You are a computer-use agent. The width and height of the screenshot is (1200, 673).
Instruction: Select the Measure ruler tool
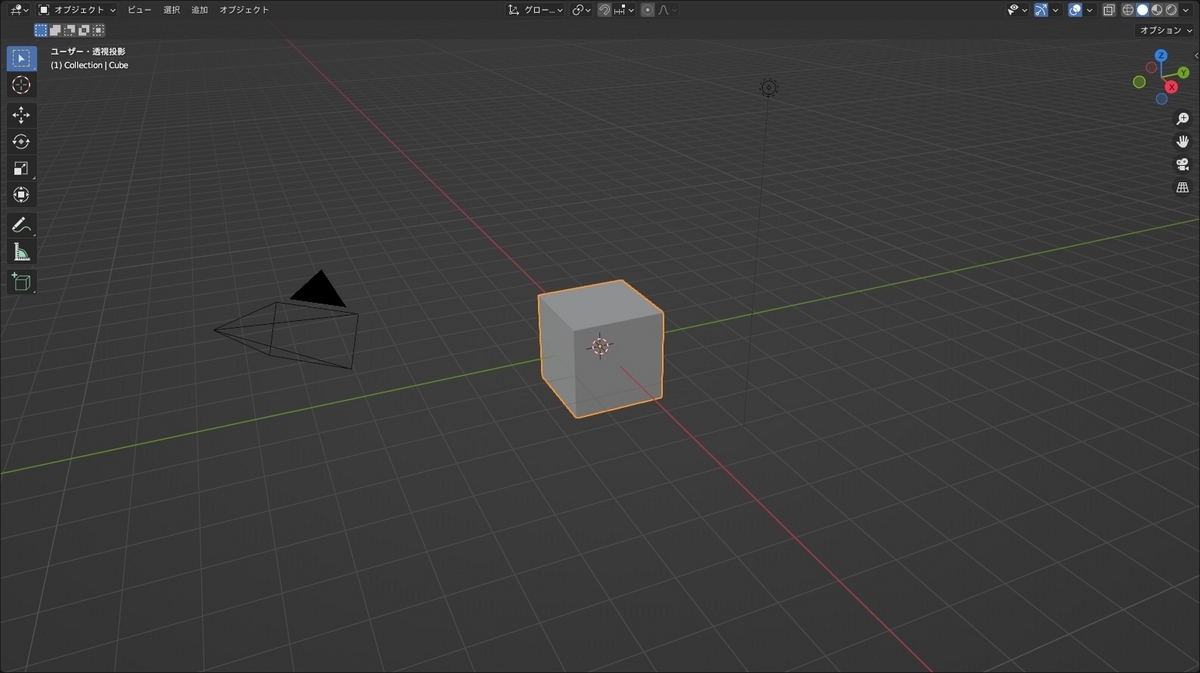point(21,251)
